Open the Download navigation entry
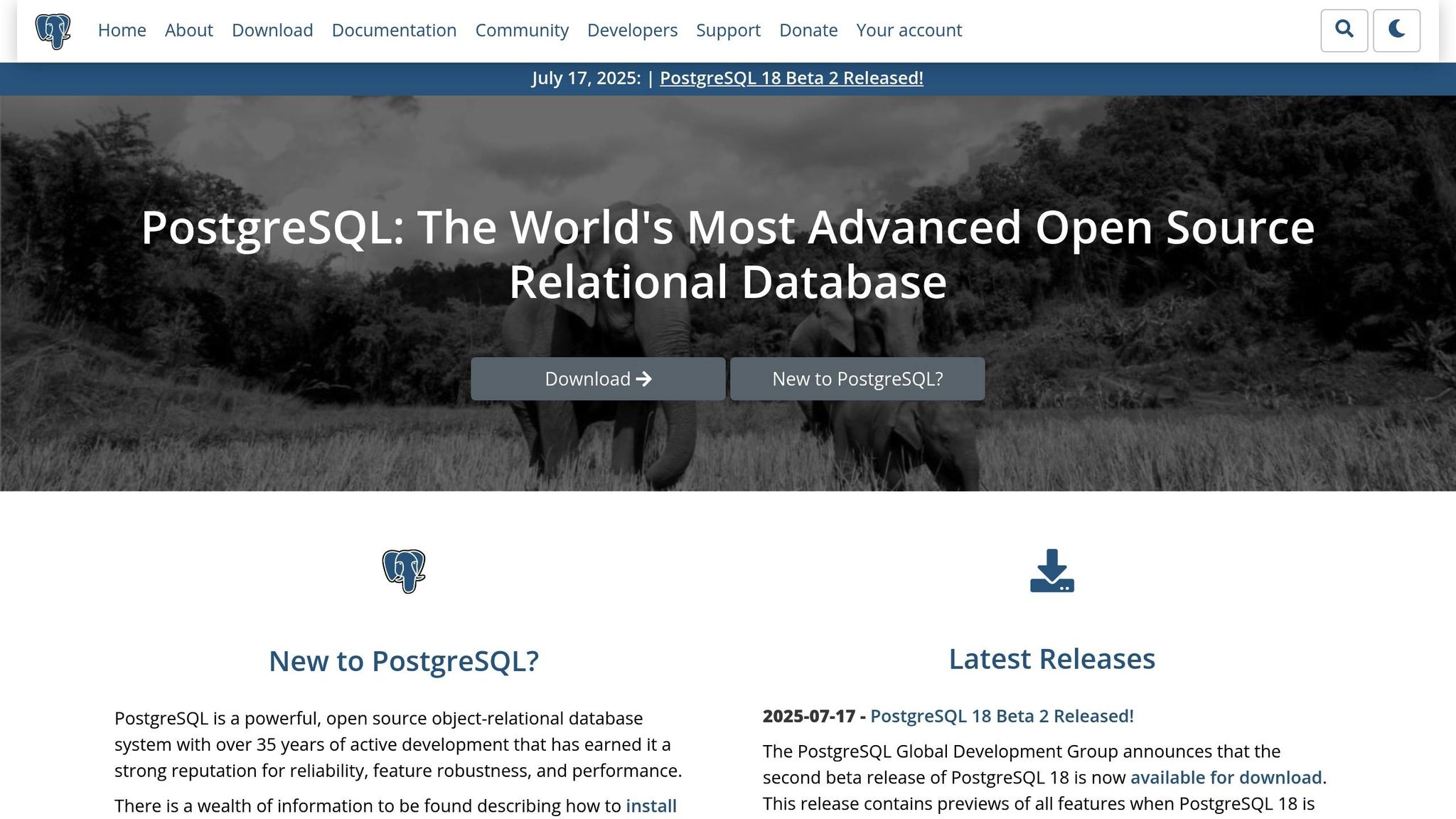This screenshot has width=1456, height=819. (x=272, y=30)
